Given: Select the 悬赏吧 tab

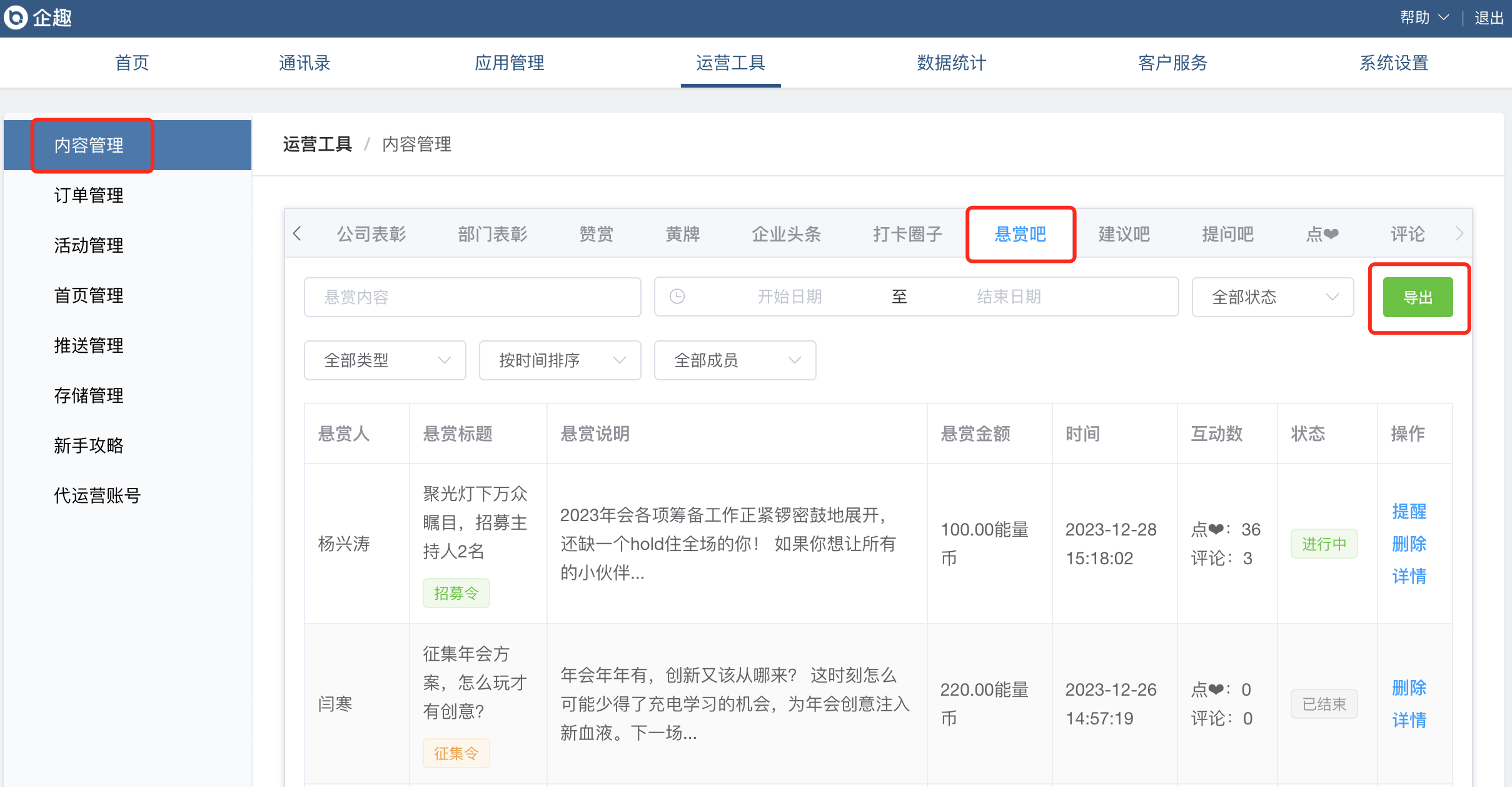Looking at the screenshot, I should click(1020, 234).
